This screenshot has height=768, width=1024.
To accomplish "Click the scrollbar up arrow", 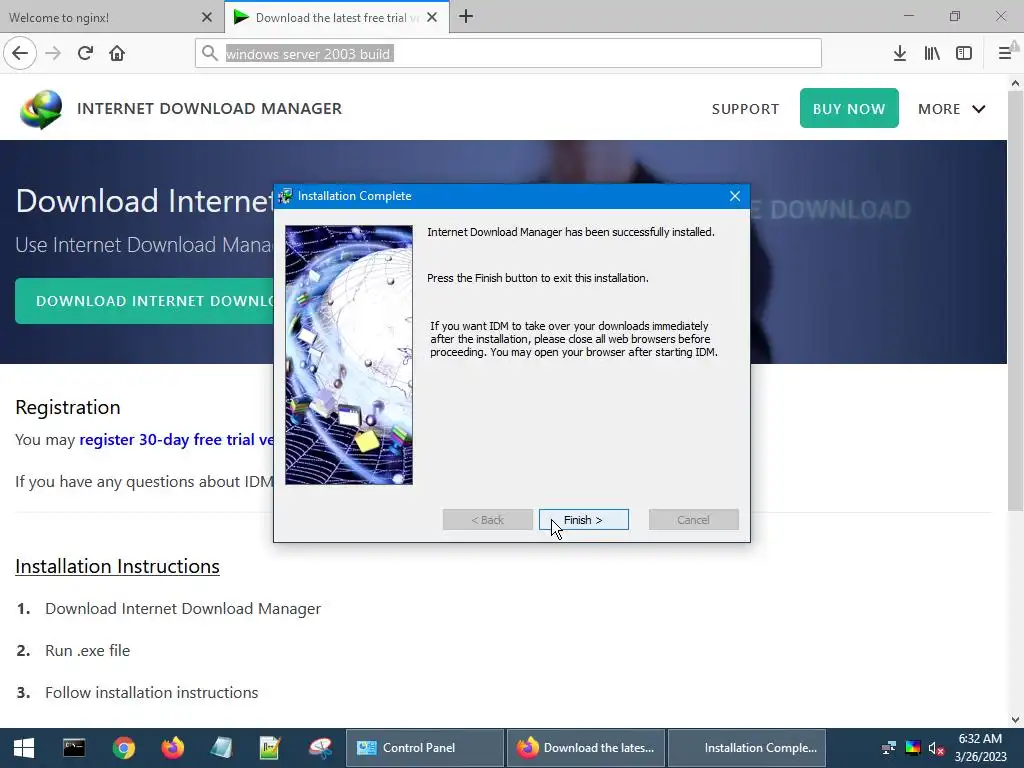I will [1015, 83].
